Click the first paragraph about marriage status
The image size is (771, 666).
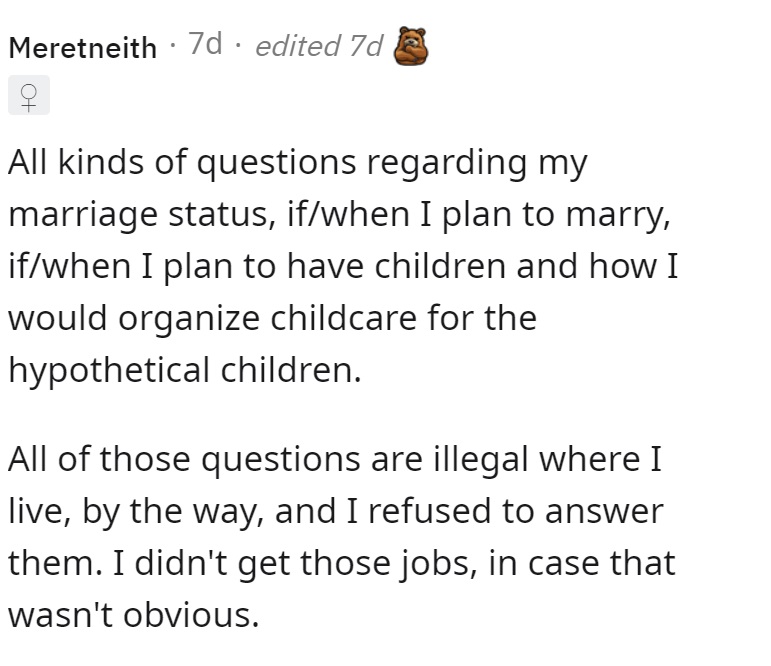click(343, 266)
